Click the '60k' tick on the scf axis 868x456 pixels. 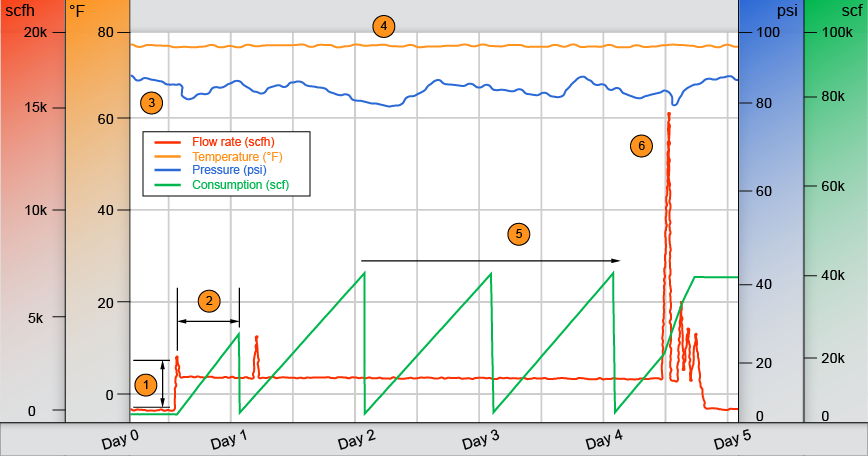coord(833,186)
